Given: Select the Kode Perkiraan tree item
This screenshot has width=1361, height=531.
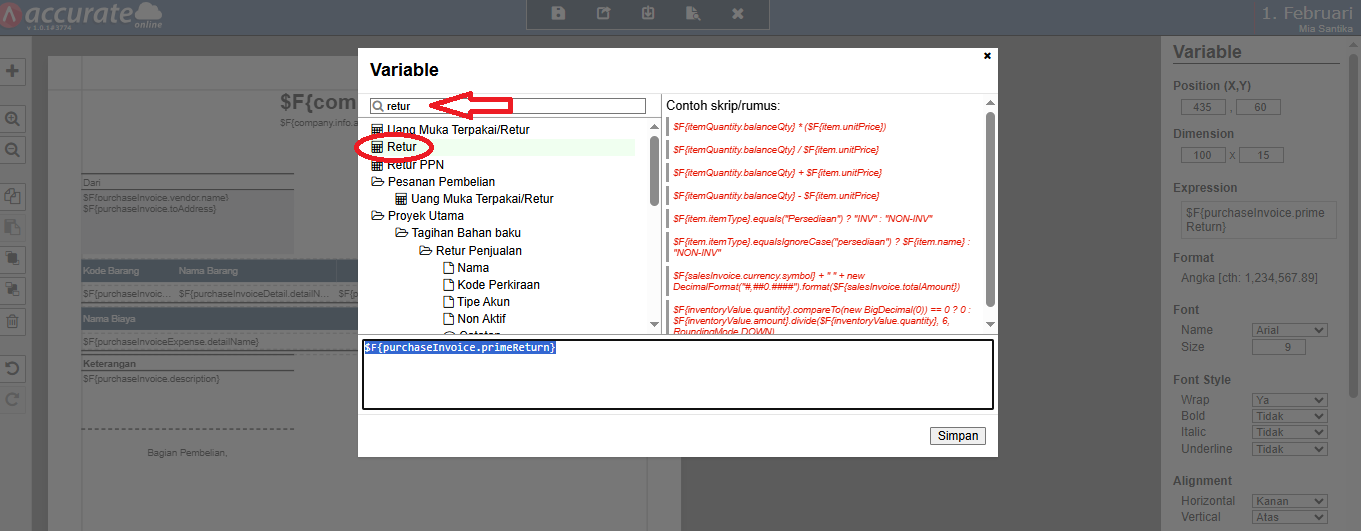Looking at the screenshot, I should tap(498, 285).
